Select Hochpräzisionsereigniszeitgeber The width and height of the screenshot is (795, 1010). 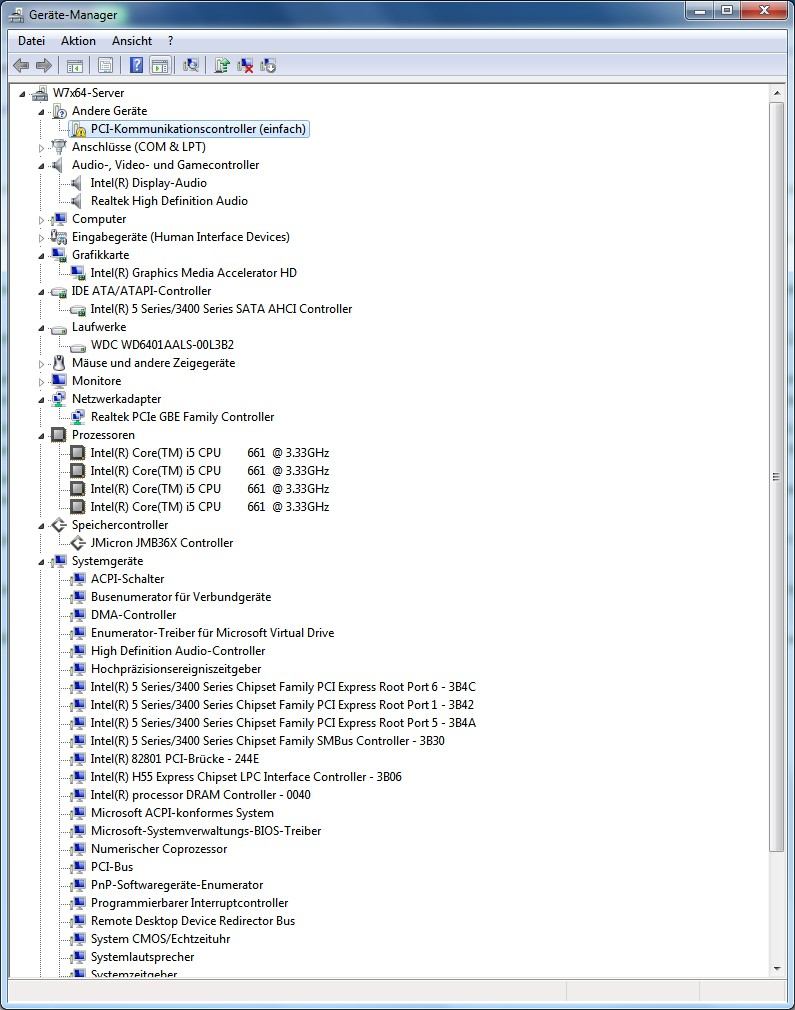click(176, 669)
